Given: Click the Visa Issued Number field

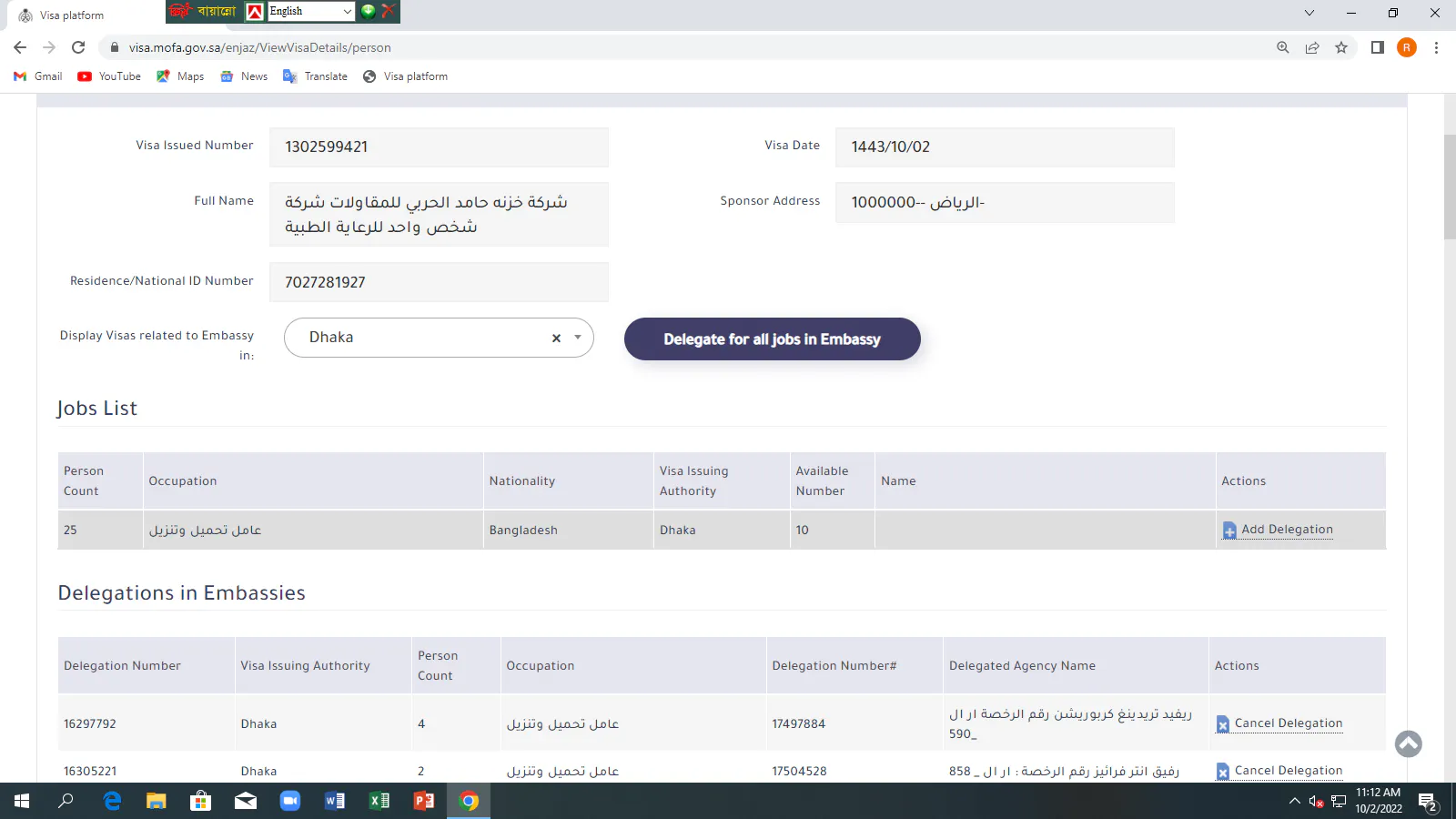Looking at the screenshot, I should (x=439, y=147).
